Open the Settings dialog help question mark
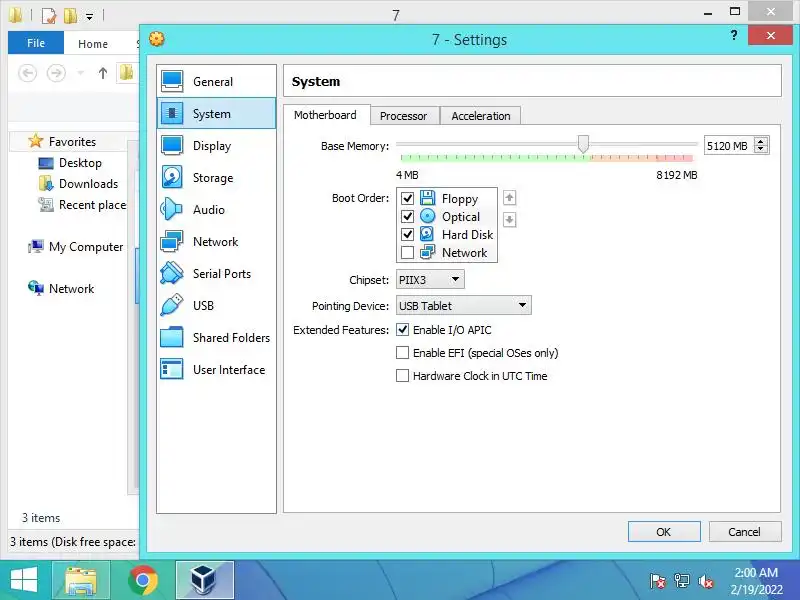This screenshot has width=800, height=600. click(734, 35)
